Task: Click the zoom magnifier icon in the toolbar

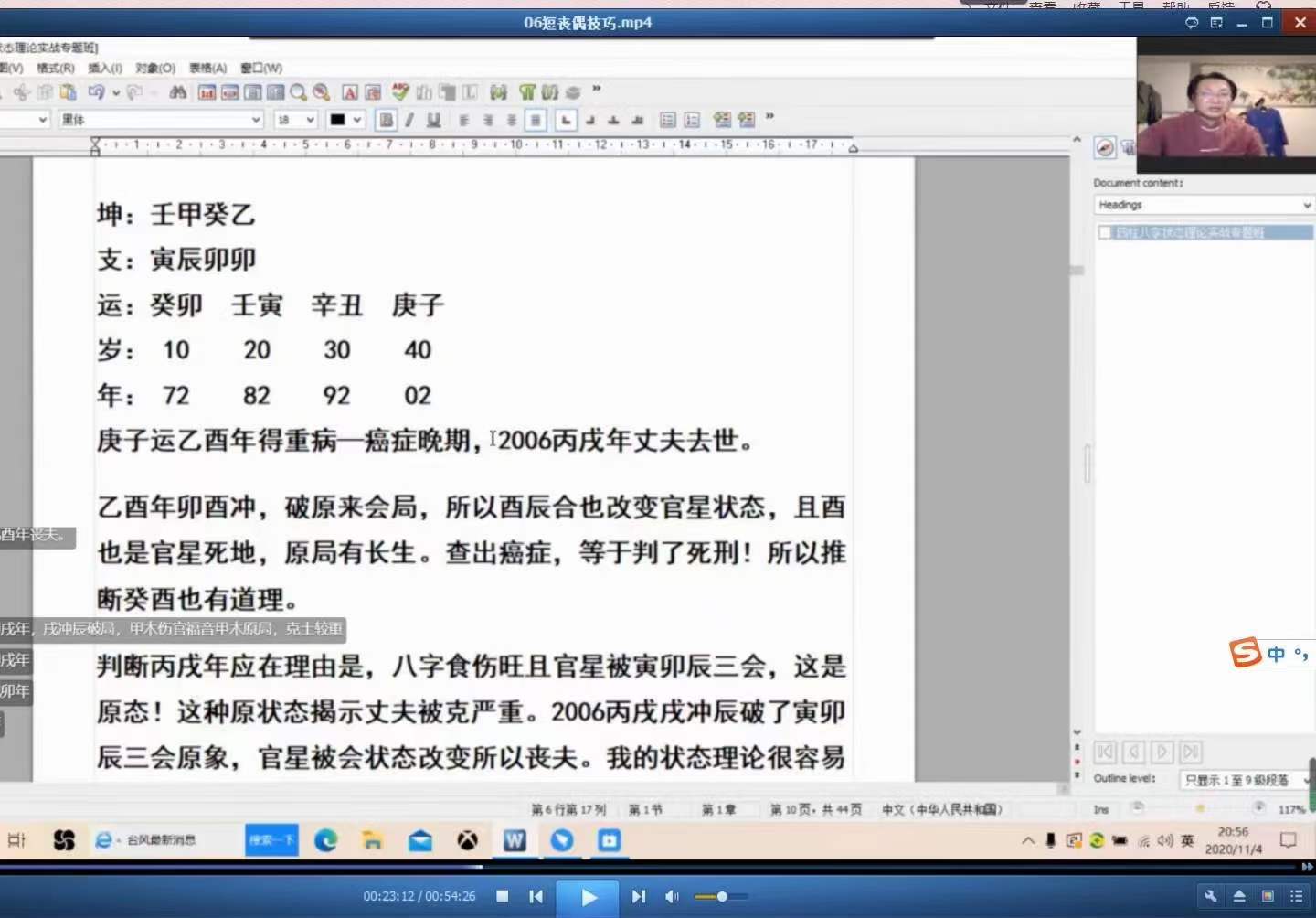Action: [x=298, y=92]
